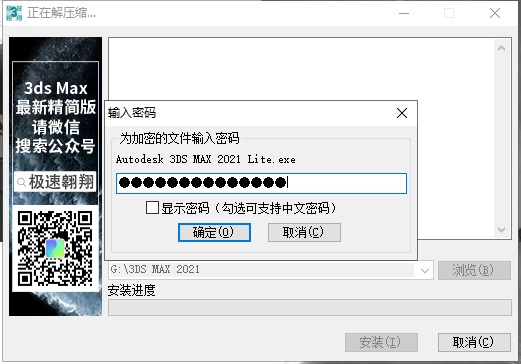This screenshot has width=521, height=364.
Task: Click the search magnifier icon beside 极速翱翔
Action: point(21,182)
